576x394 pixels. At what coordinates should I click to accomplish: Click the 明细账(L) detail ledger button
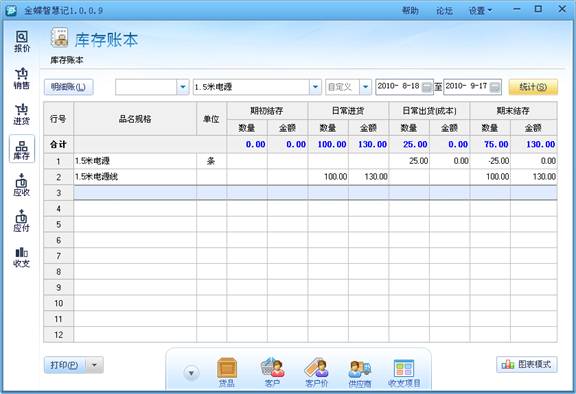coord(68,87)
